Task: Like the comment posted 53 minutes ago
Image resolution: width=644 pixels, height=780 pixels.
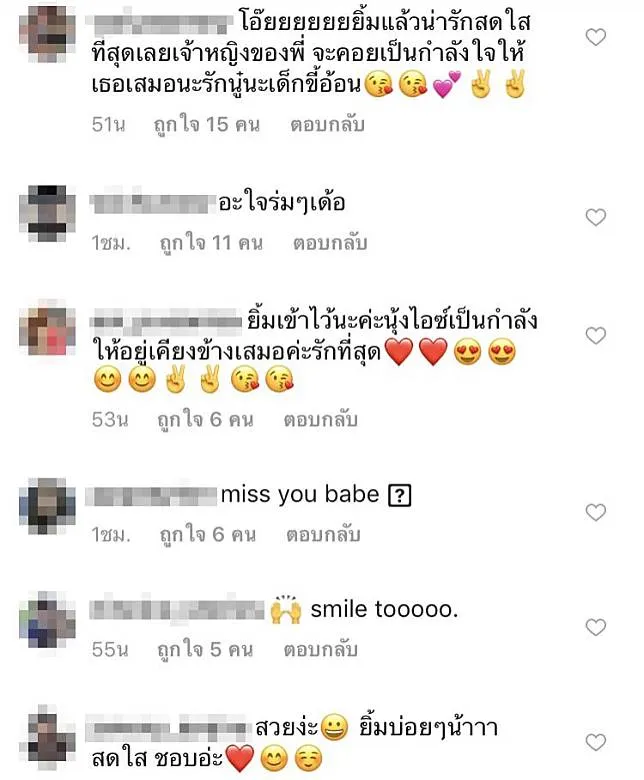Action: 595,336
